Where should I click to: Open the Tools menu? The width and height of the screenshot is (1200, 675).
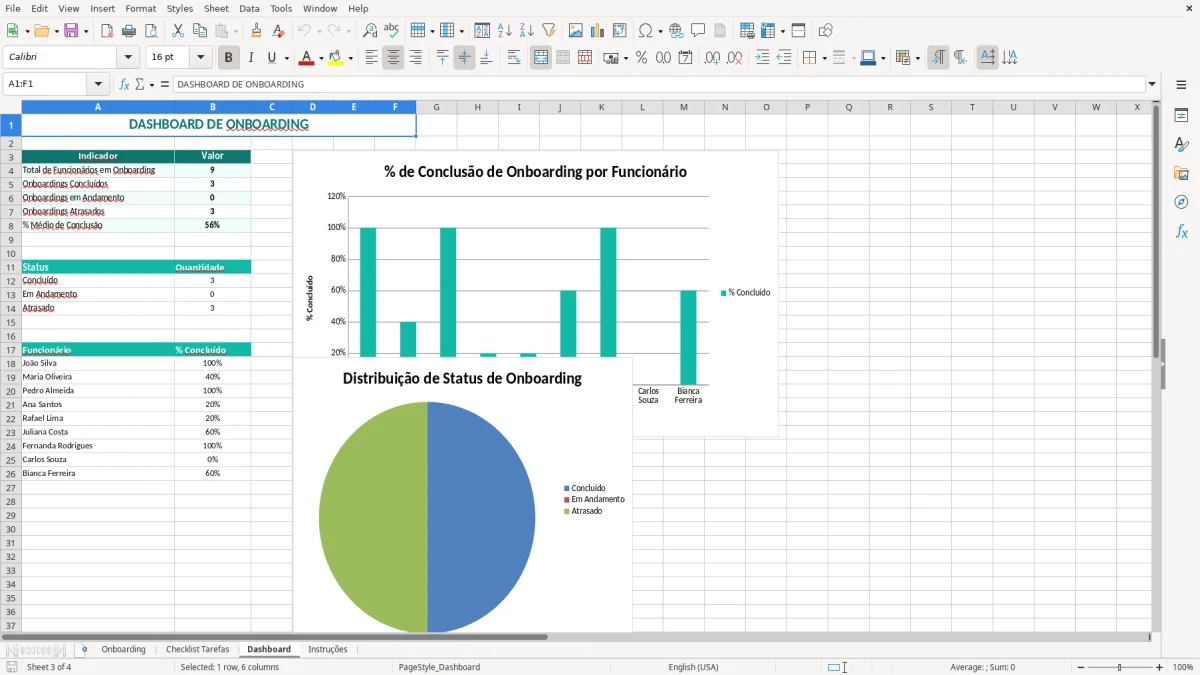point(281,8)
